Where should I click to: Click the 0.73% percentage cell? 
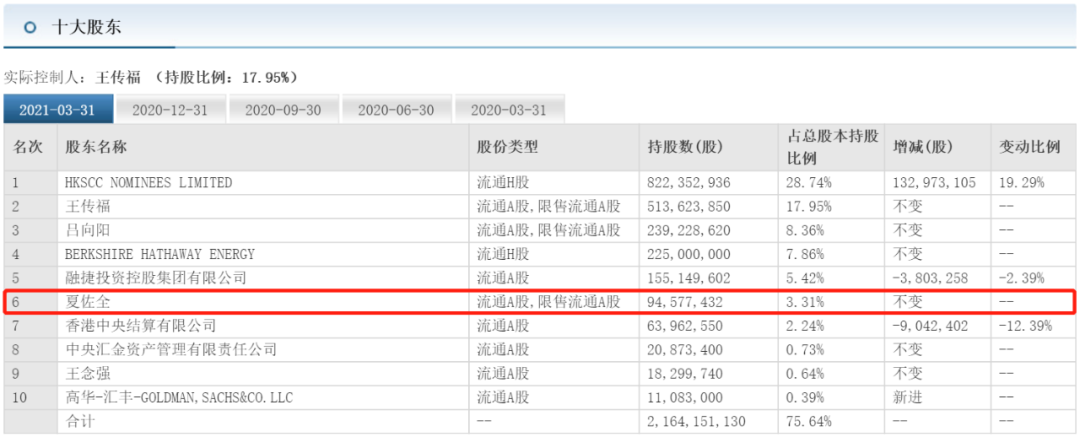pyautogui.click(x=807, y=350)
